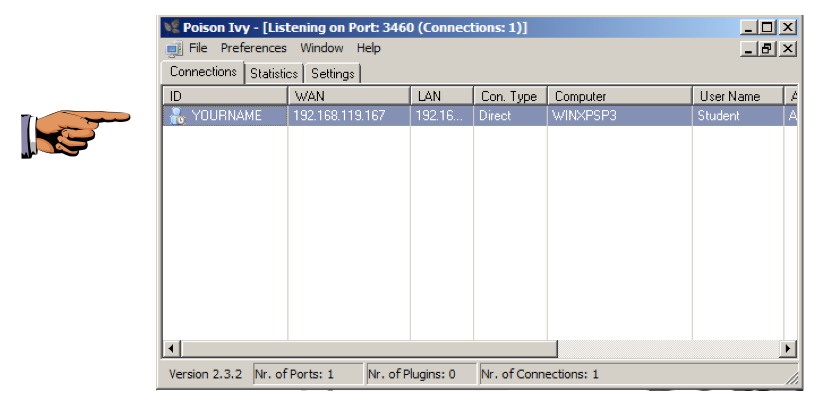Viewport: 813px width, 402px height.
Task: Minimize the inner MDI child window
Action: point(749,48)
